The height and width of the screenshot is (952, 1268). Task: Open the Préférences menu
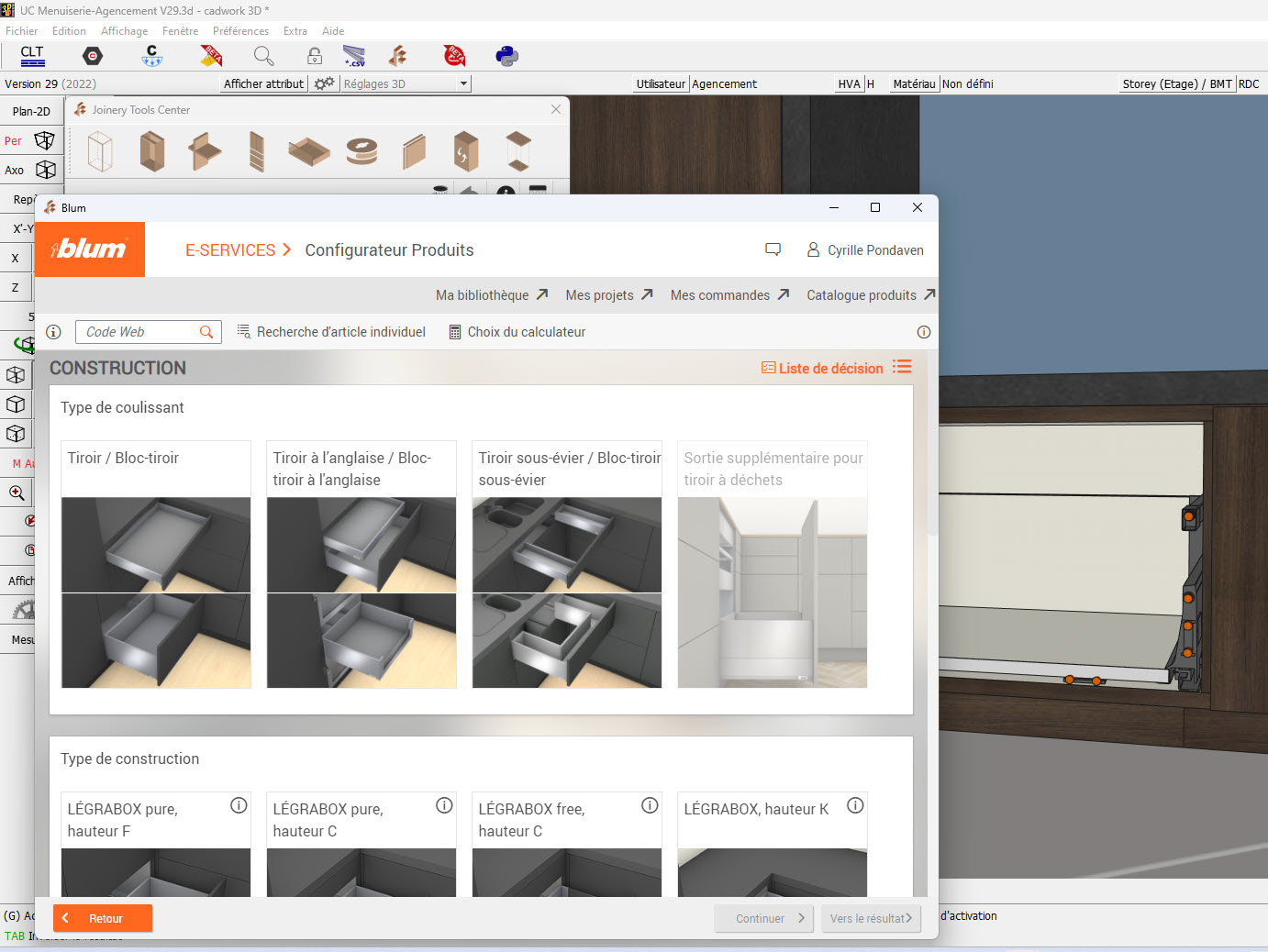[240, 31]
